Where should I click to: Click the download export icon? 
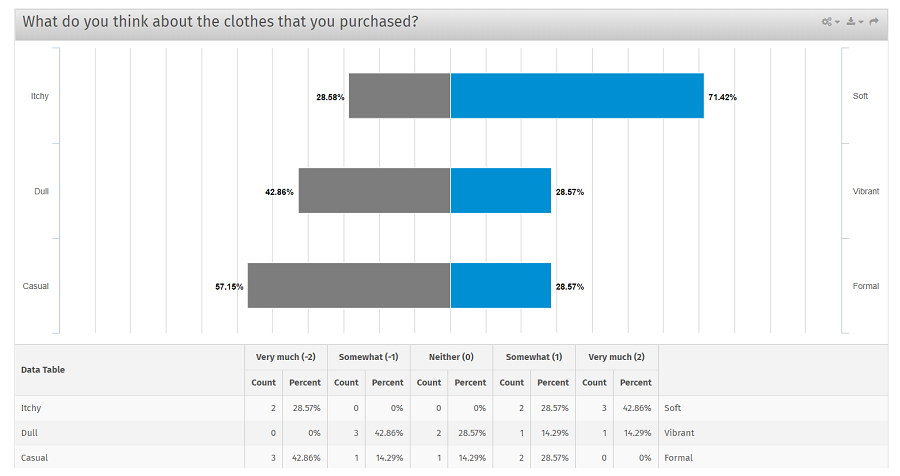(x=850, y=21)
